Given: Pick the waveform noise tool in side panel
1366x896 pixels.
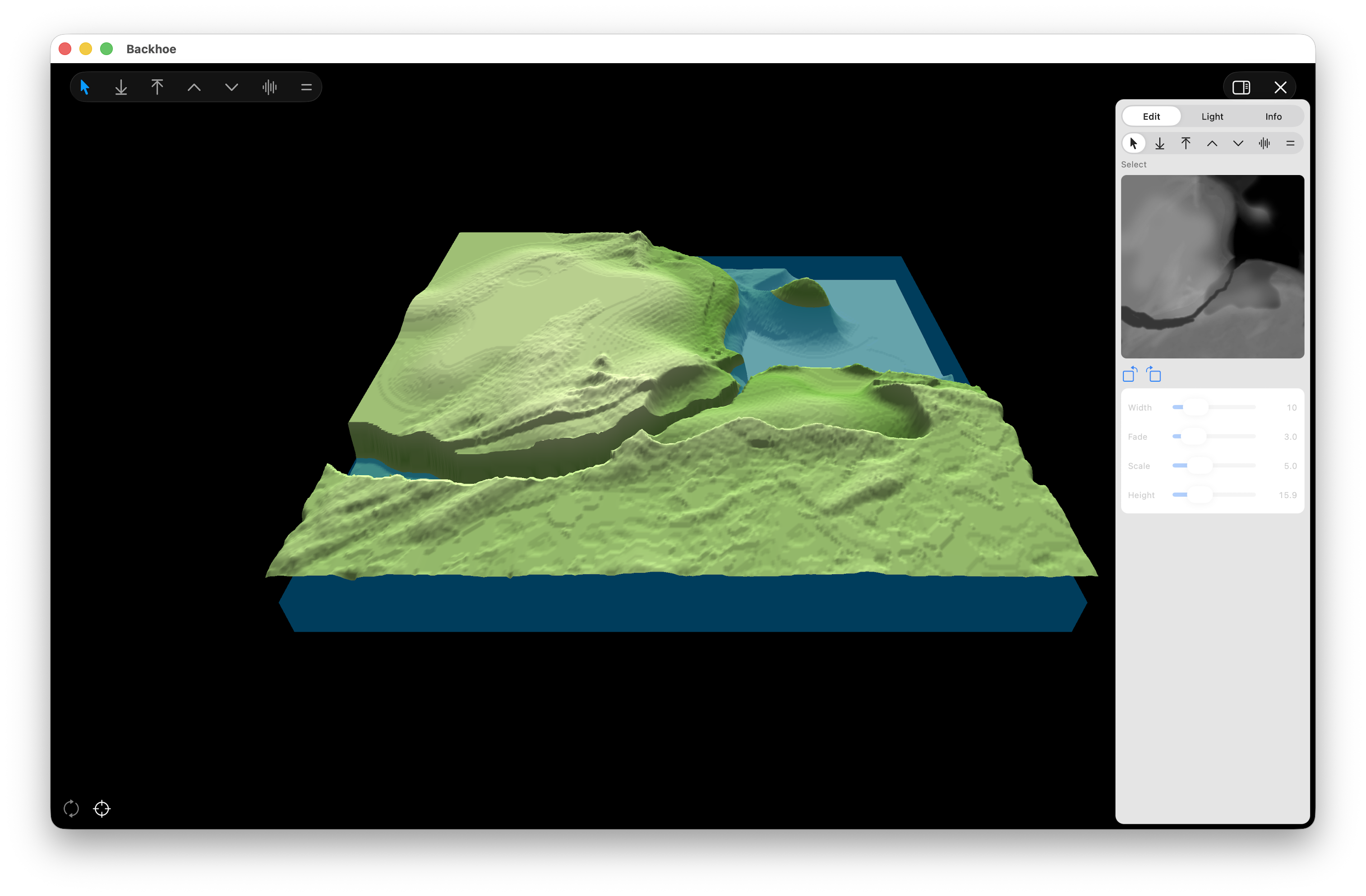Looking at the screenshot, I should pos(1264,143).
